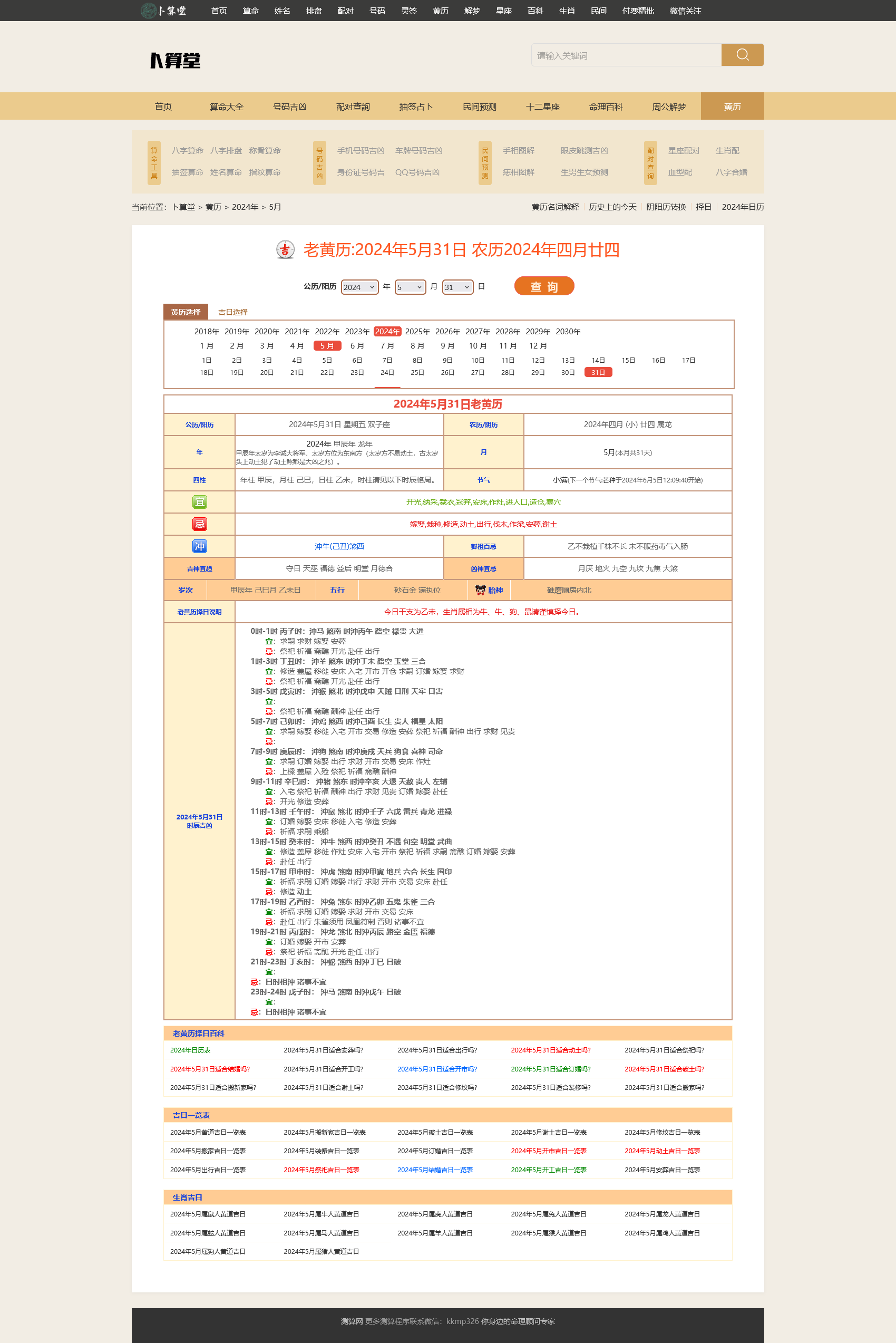
Task: Click the red 忌 icon
Action: [x=199, y=524]
